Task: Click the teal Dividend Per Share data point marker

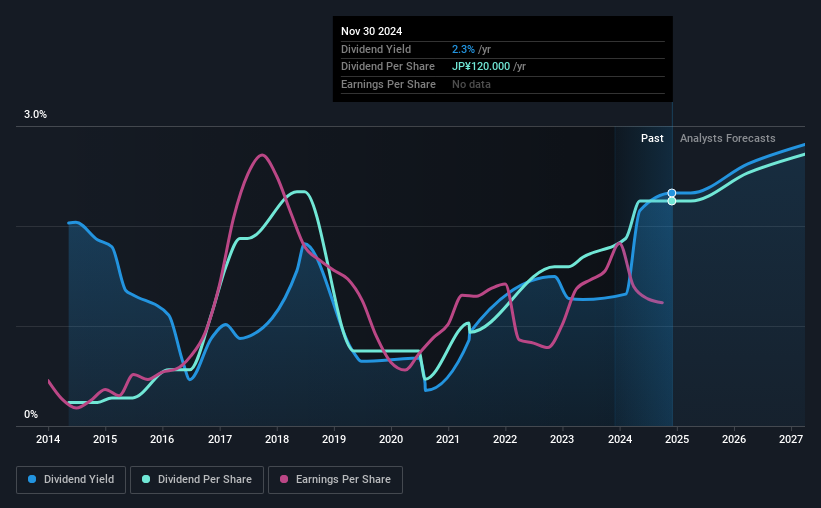Action: pyautogui.click(x=672, y=201)
